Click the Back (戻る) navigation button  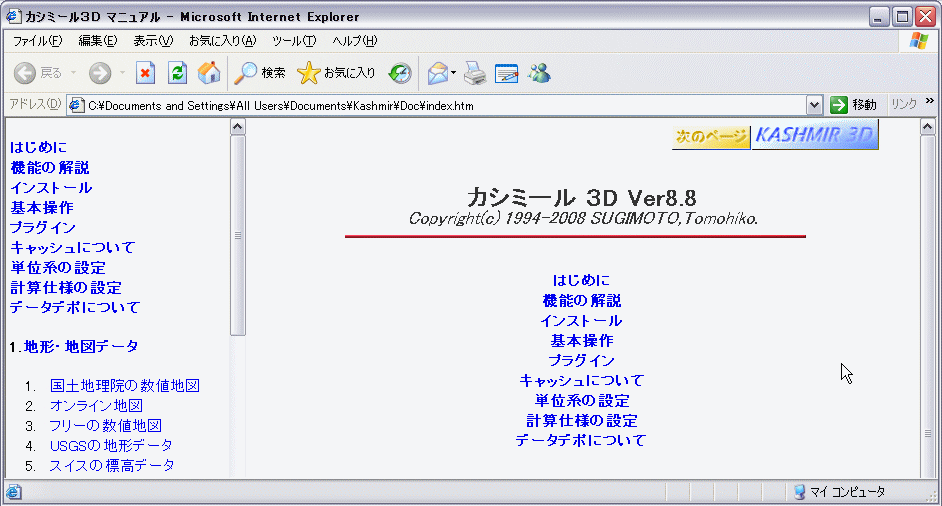pos(37,73)
